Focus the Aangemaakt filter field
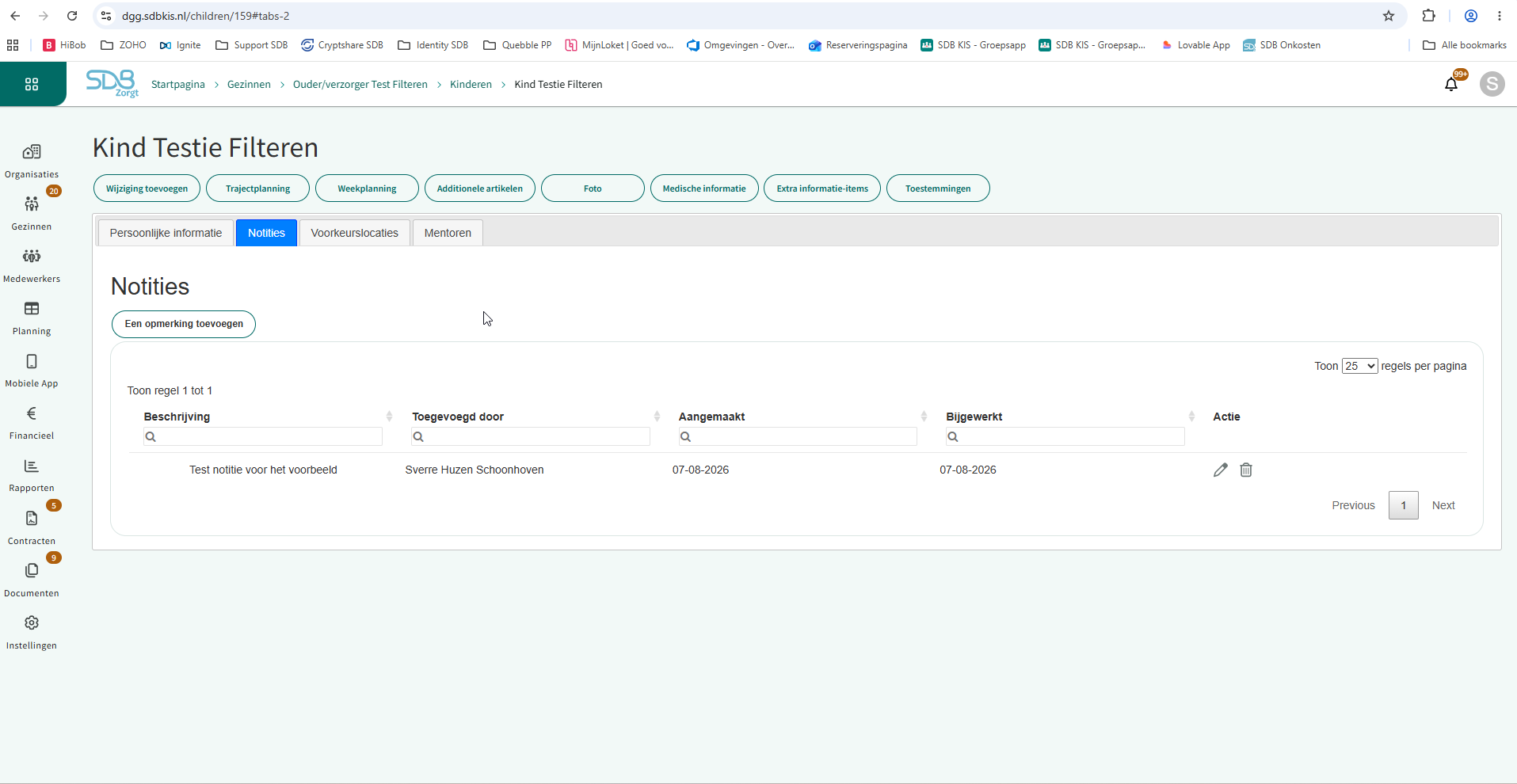The height and width of the screenshot is (784, 1517). 798,436
